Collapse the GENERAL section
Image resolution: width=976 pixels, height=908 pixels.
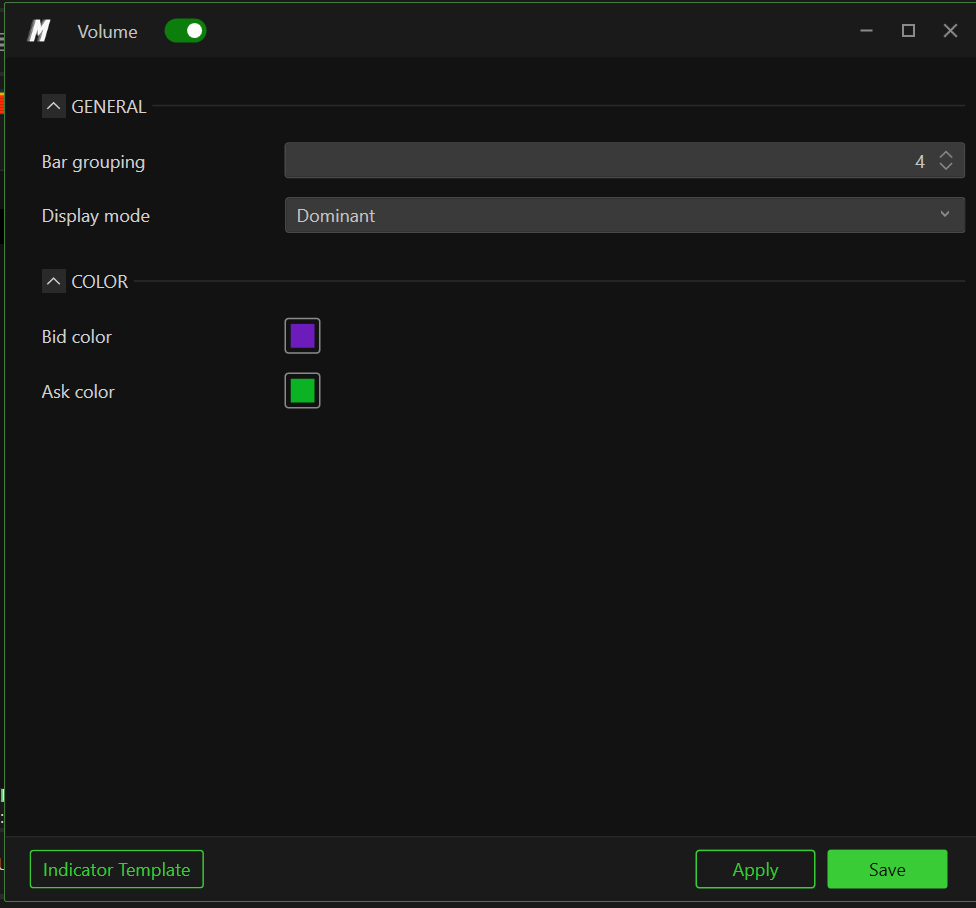click(x=54, y=106)
